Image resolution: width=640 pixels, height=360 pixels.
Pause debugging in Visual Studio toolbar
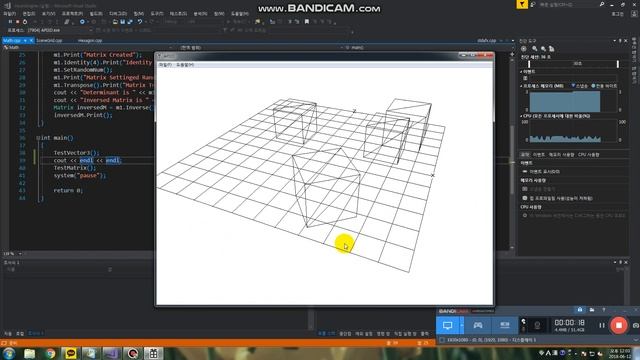[10, 22]
